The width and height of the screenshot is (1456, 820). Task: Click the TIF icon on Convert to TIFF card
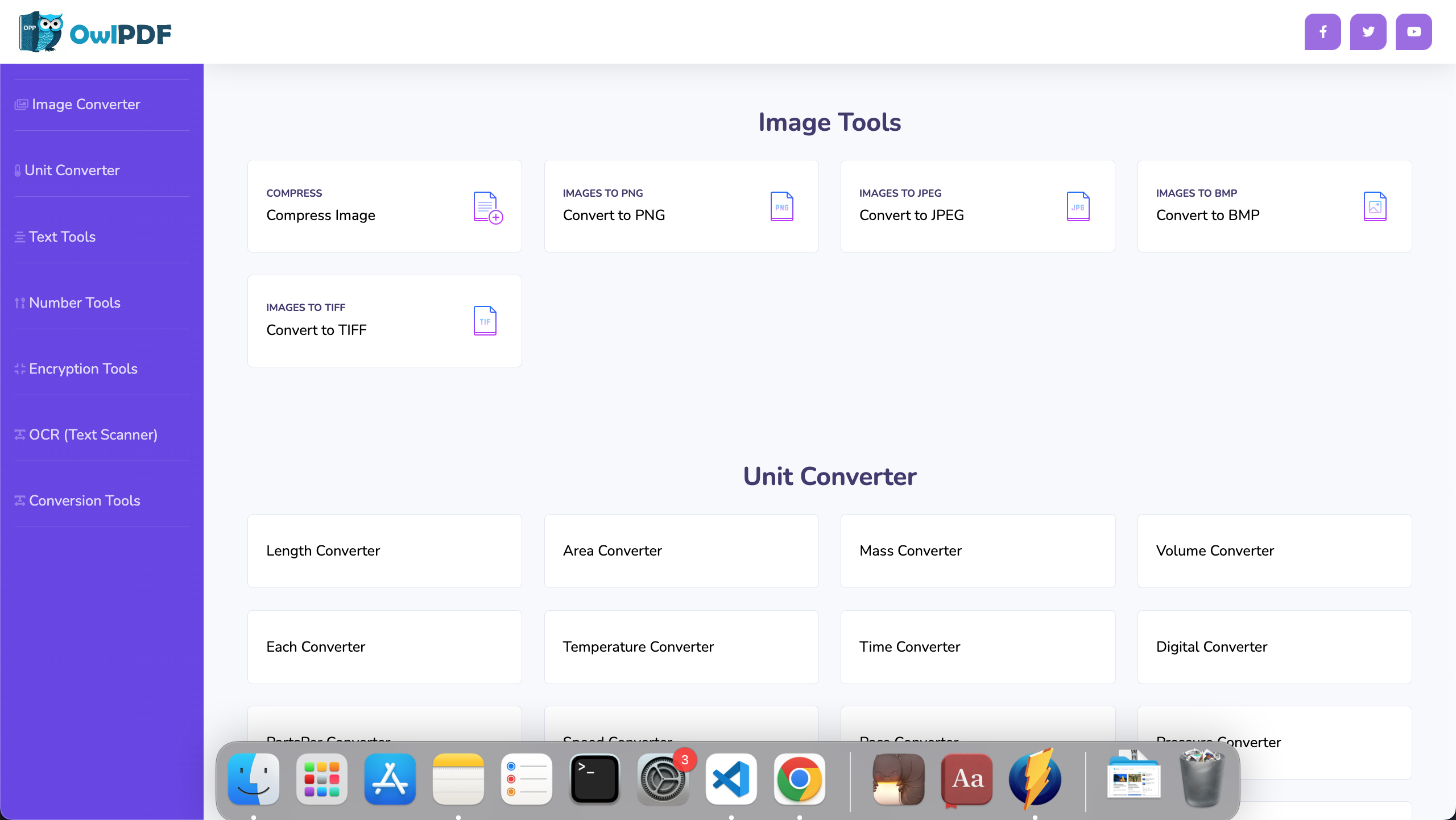pyautogui.click(x=485, y=320)
